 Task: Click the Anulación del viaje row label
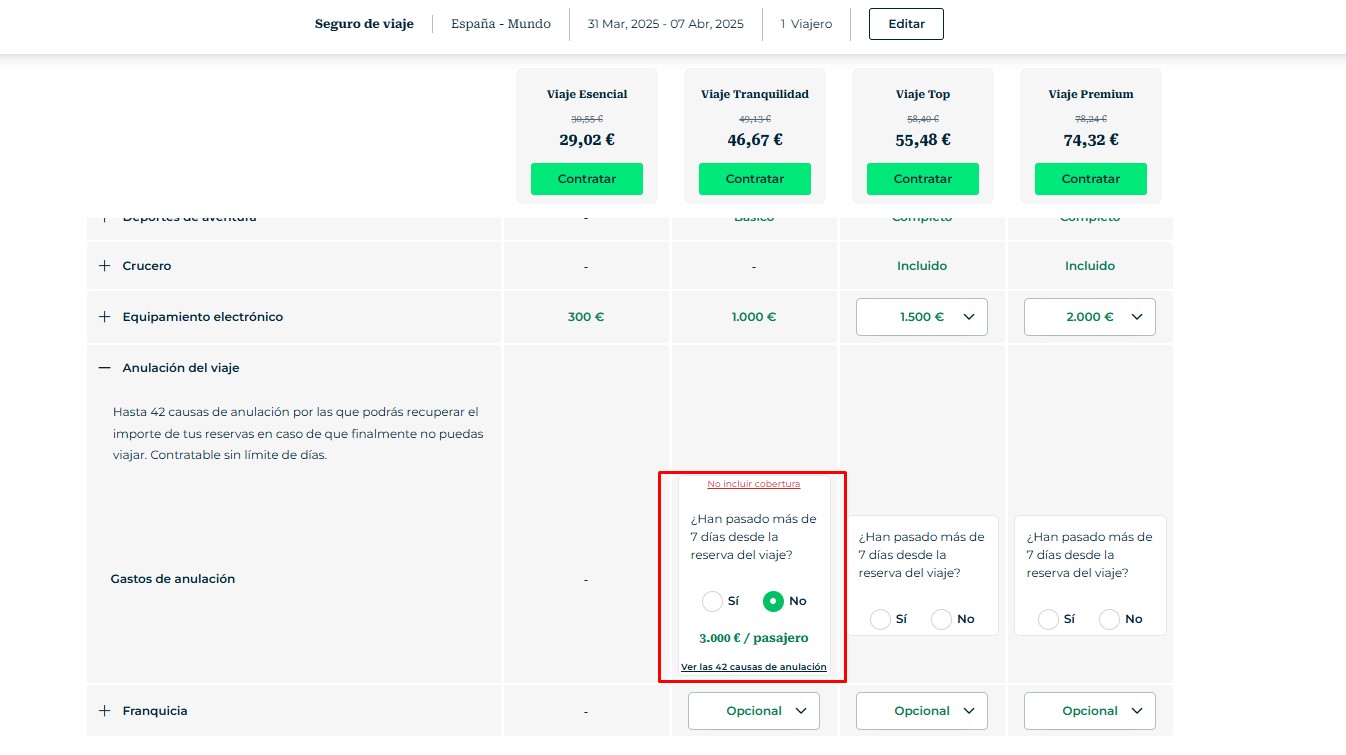tap(181, 368)
